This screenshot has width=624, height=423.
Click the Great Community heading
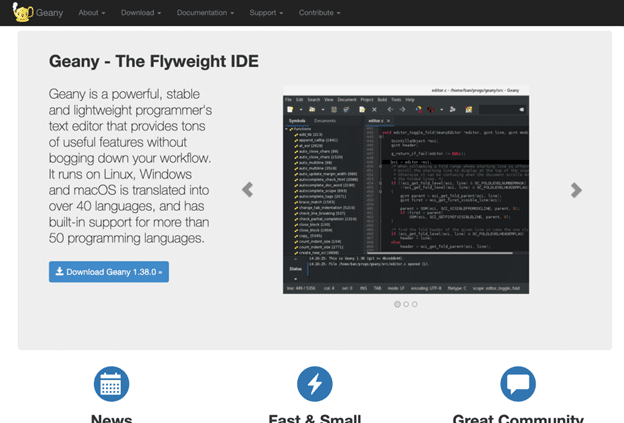[518, 418]
